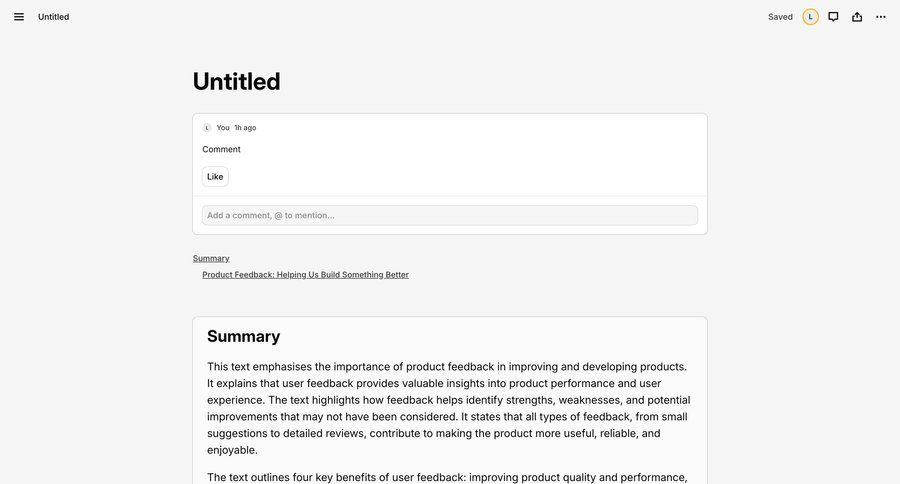
Task: Click the 1h ago comment timestamp
Action: coord(245,128)
